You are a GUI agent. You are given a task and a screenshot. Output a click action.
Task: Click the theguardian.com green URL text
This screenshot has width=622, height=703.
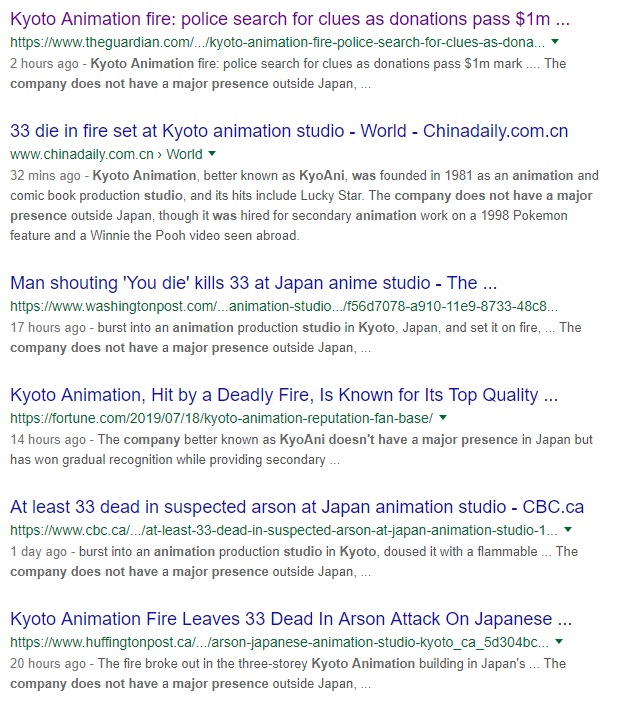tap(278, 42)
